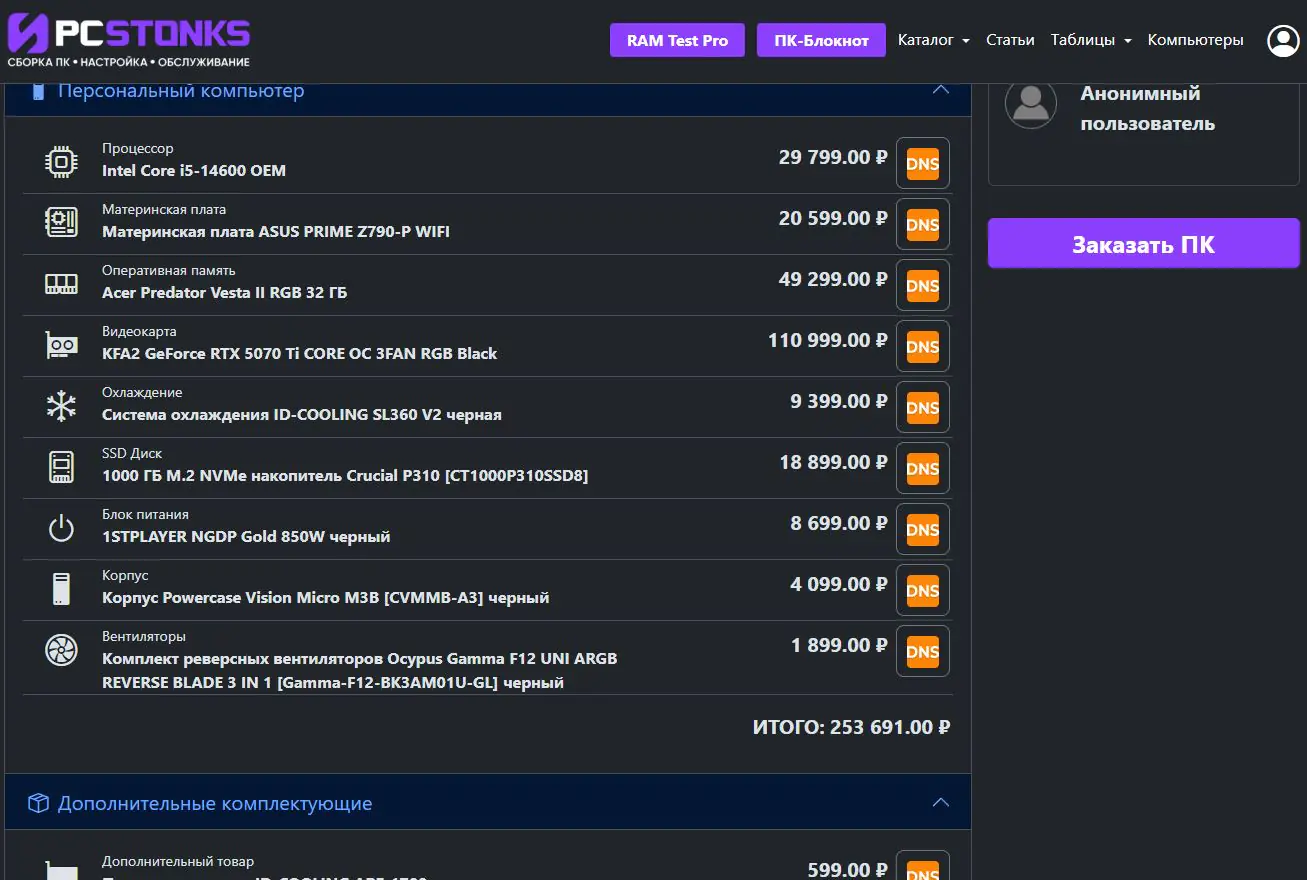The image size is (1307, 880).
Task: Click the computer case icon
Action: coord(62,589)
